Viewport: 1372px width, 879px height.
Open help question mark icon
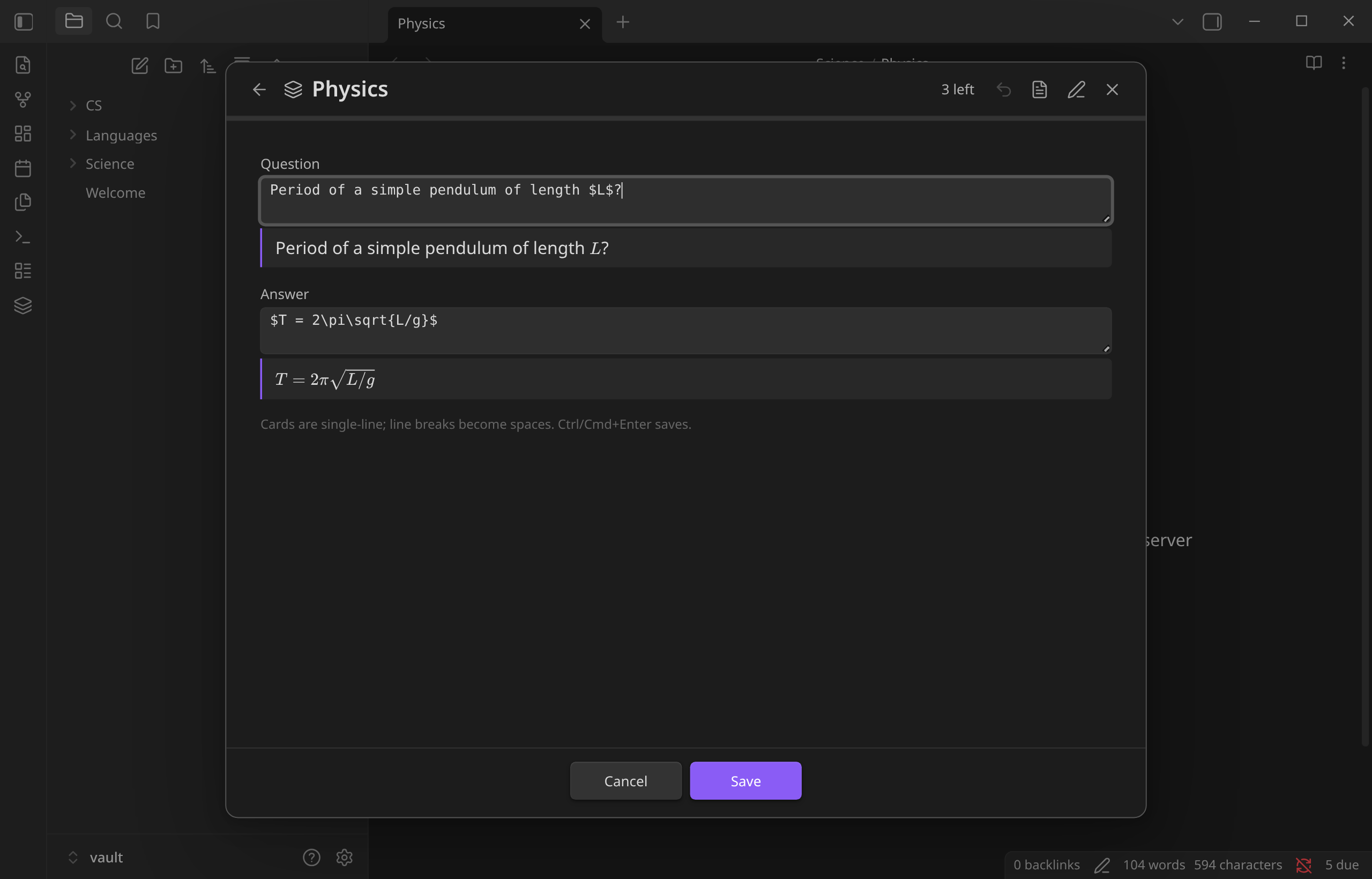click(311, 858)
